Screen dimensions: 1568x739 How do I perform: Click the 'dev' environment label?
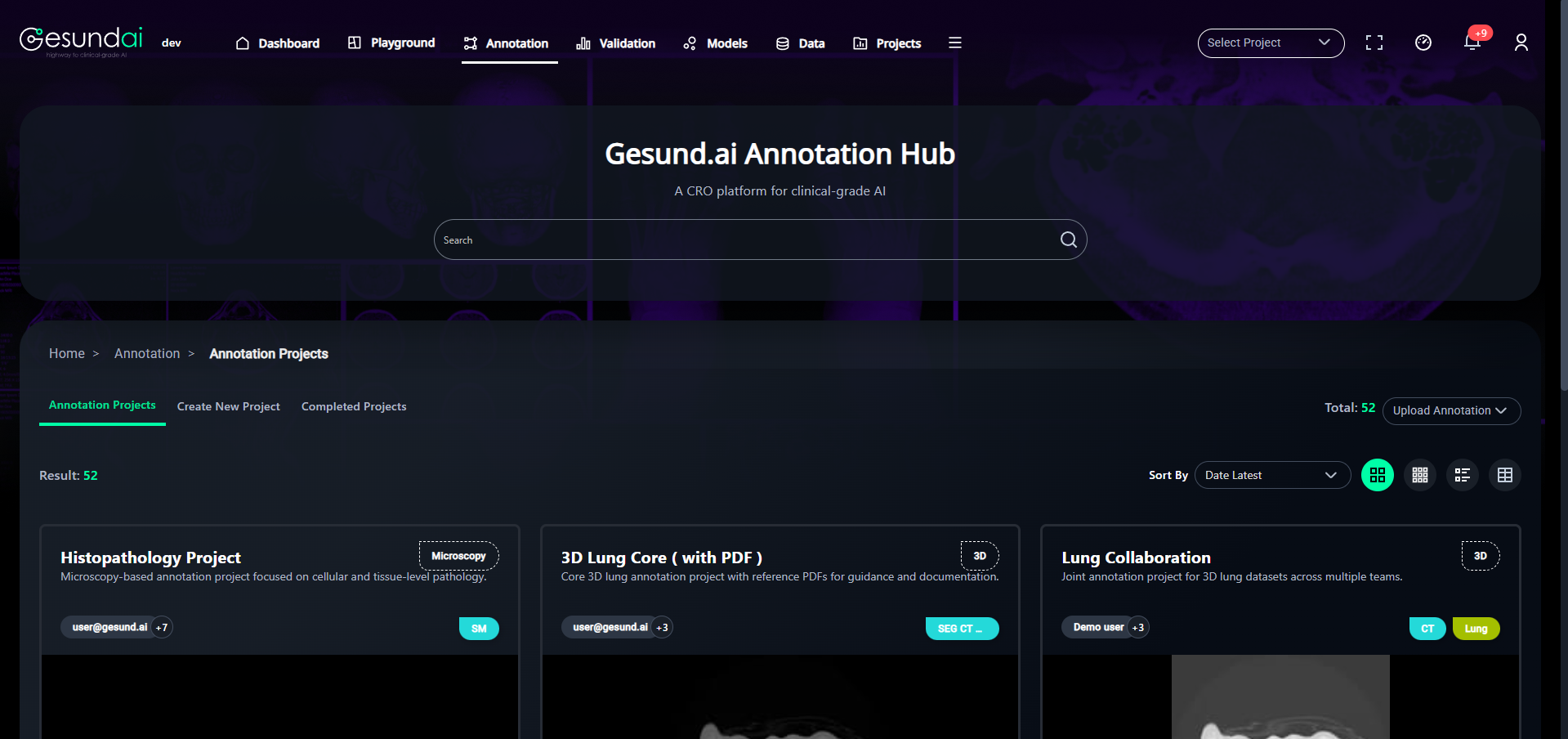tap(172, 43)
